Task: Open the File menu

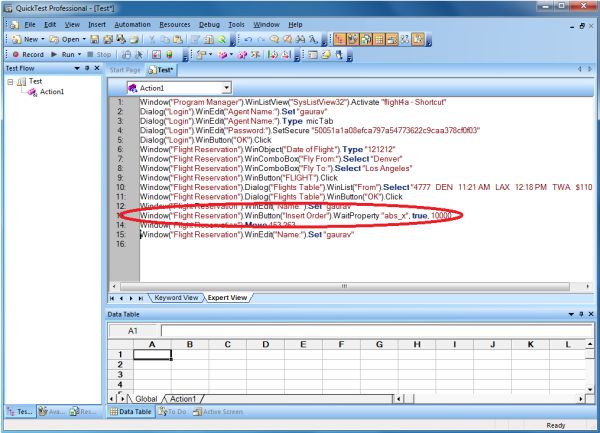Action: (30, 24)
